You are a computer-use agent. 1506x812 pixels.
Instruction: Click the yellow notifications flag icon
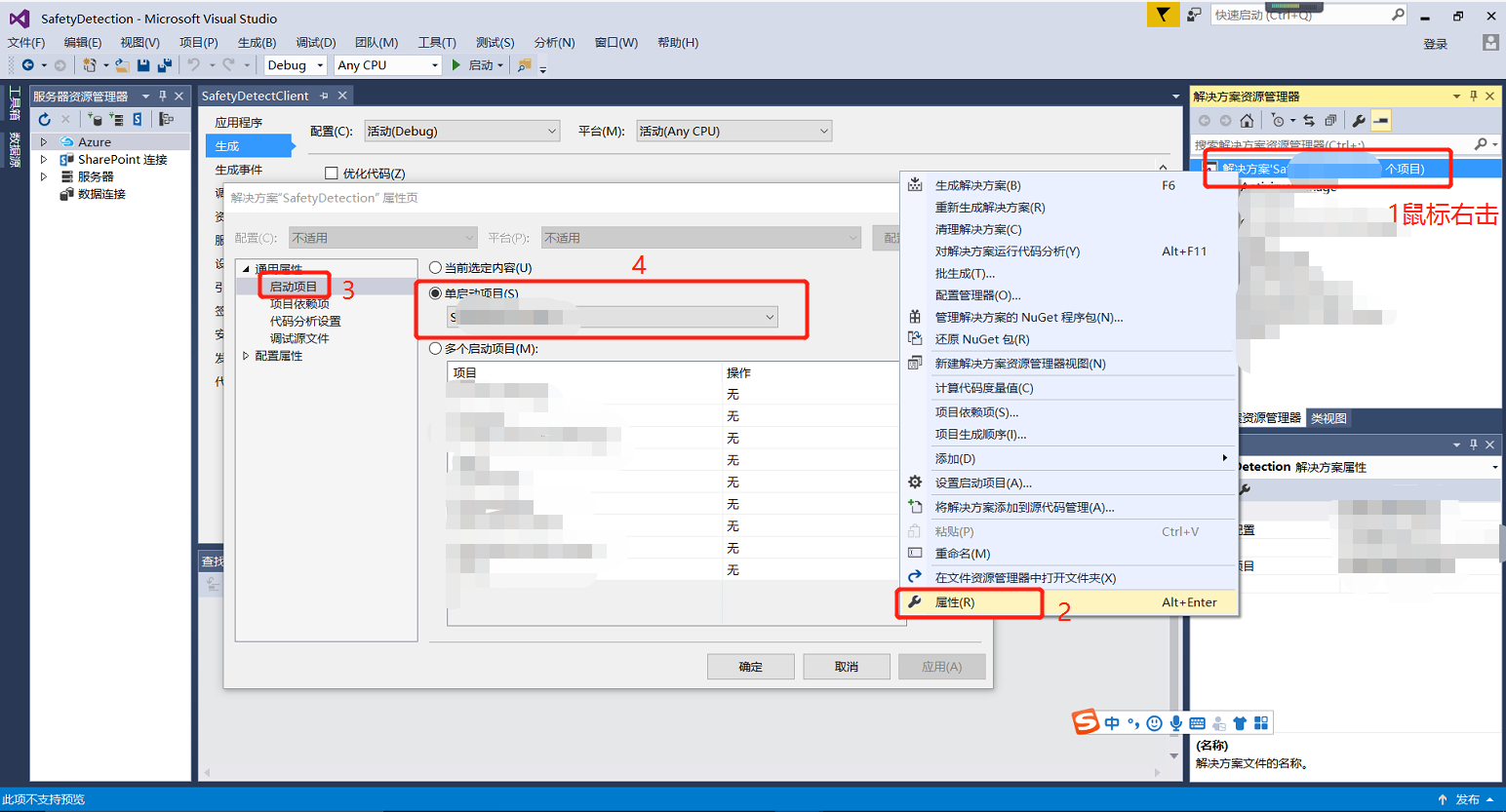1162,16
